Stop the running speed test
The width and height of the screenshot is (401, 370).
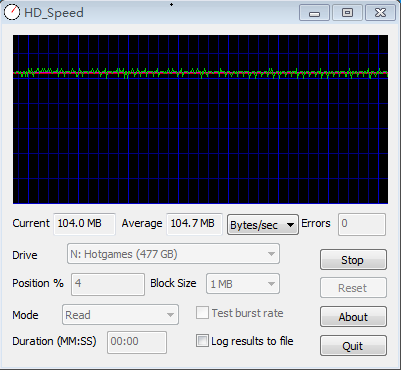click(353, 260)
